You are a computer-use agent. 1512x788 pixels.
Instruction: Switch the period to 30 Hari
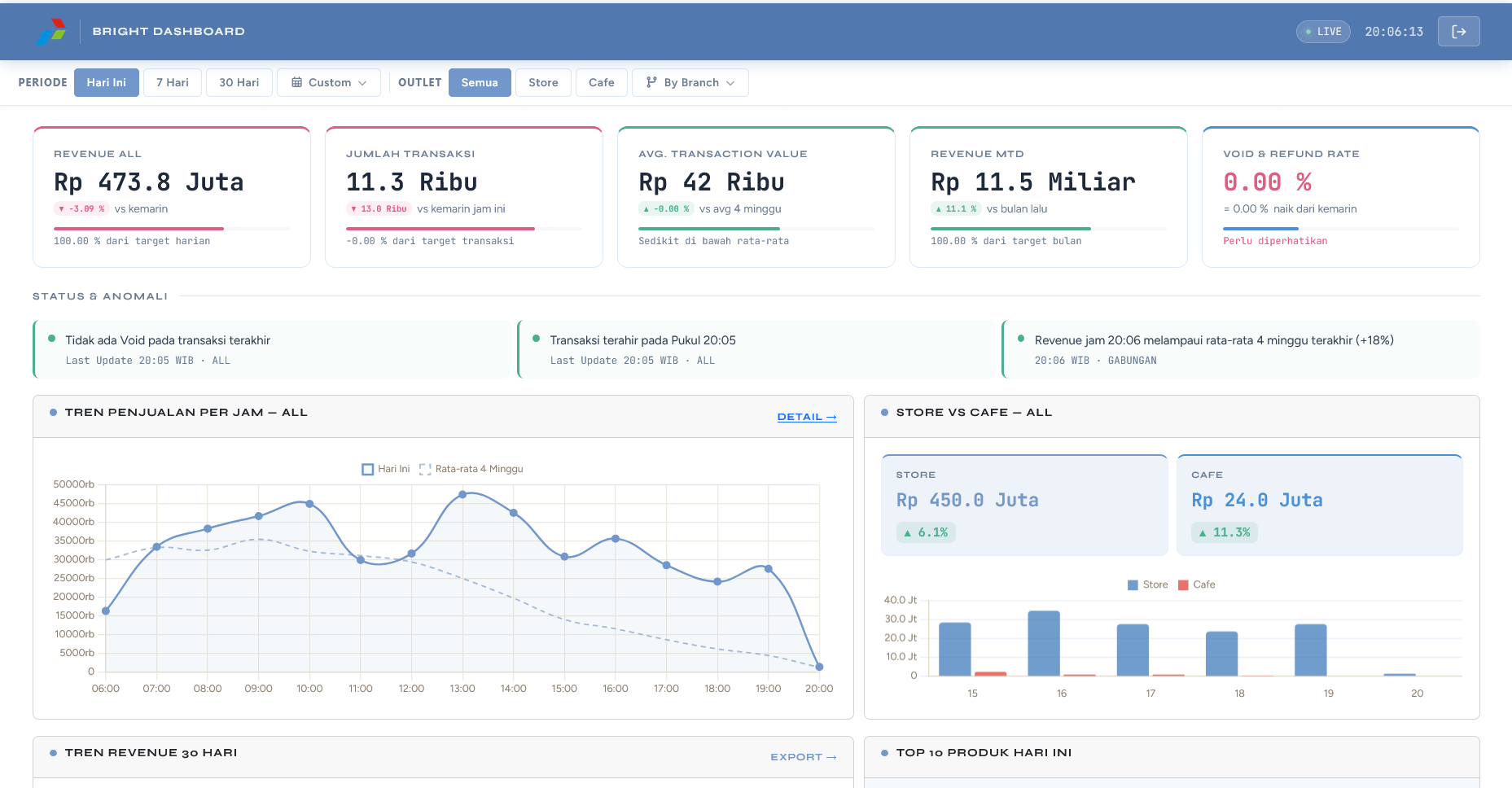tap(239, 82)
